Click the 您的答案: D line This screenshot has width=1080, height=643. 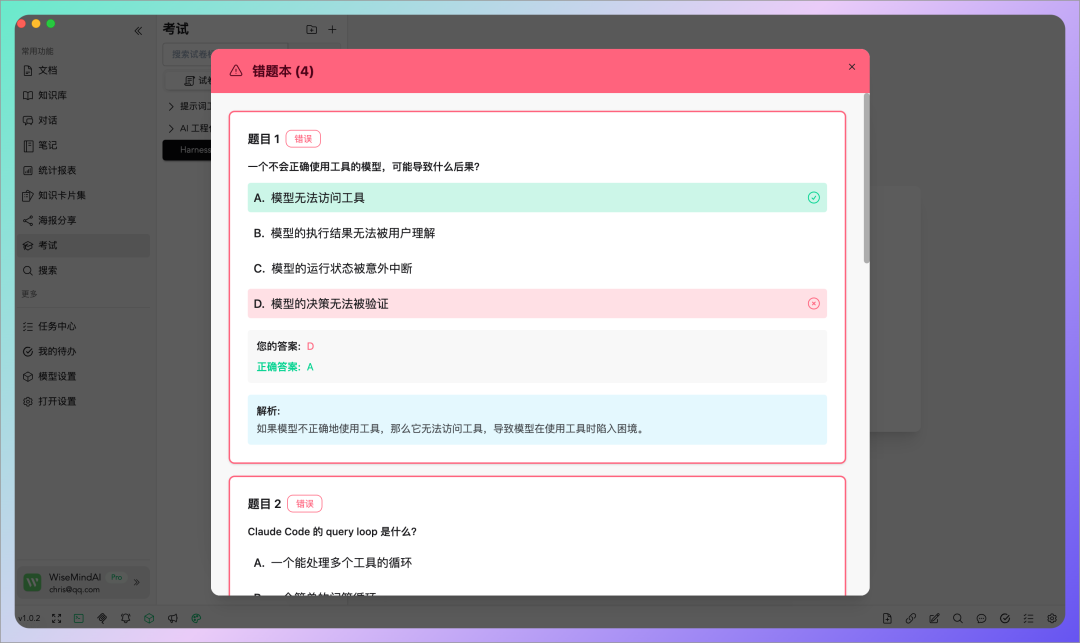pos(285,346)
